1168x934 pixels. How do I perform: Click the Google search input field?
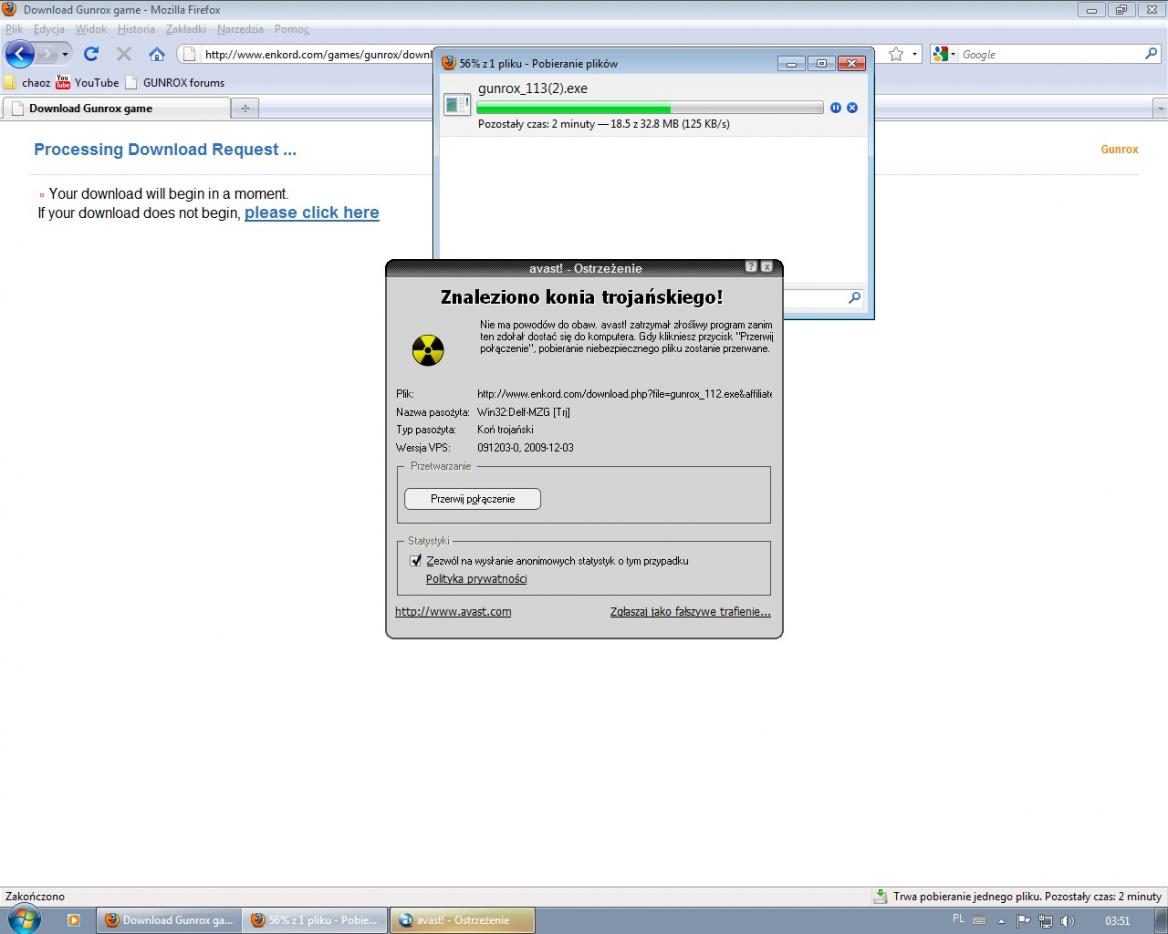pos(1050,54)
